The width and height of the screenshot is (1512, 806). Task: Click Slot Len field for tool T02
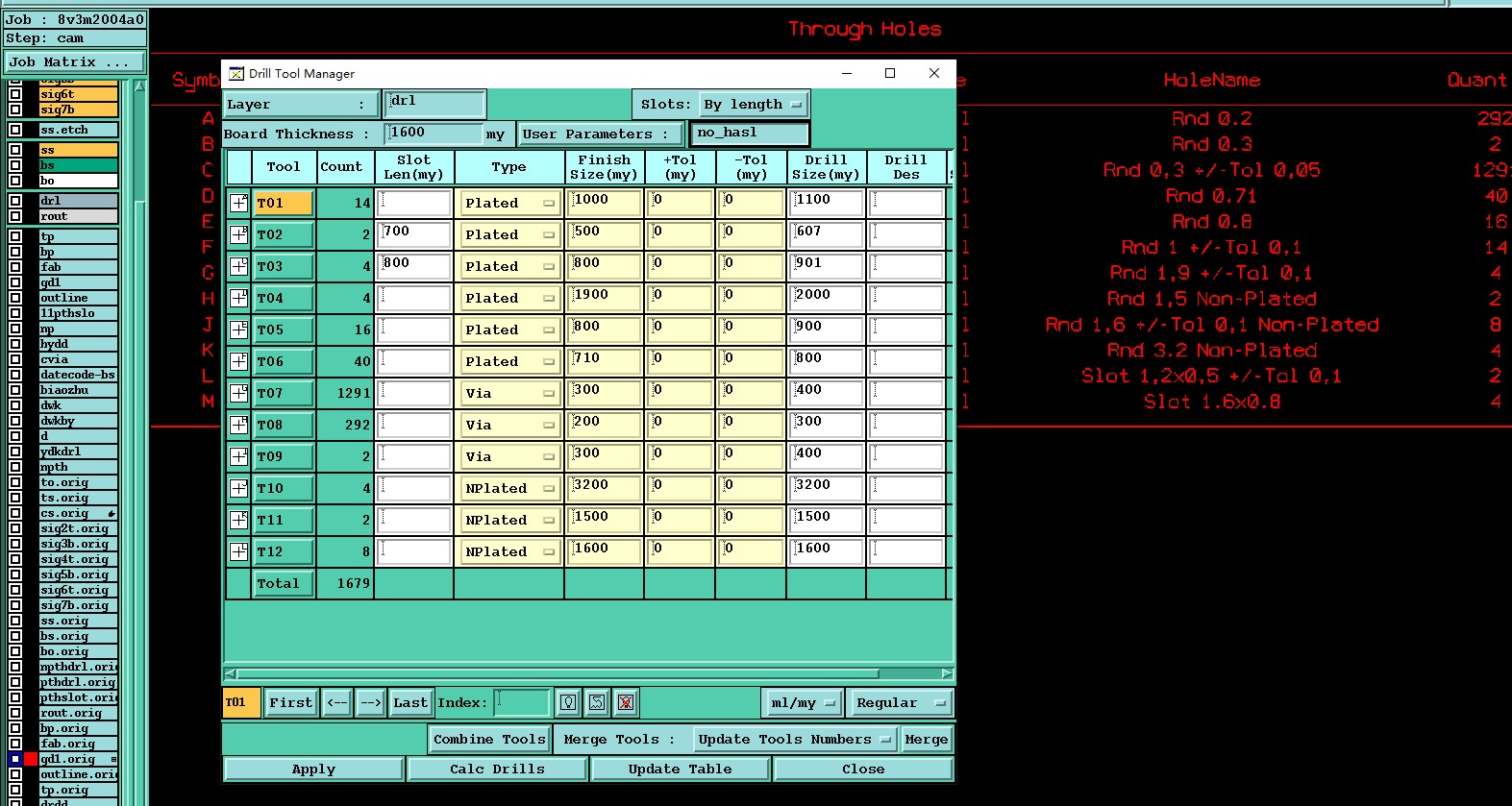414,234
